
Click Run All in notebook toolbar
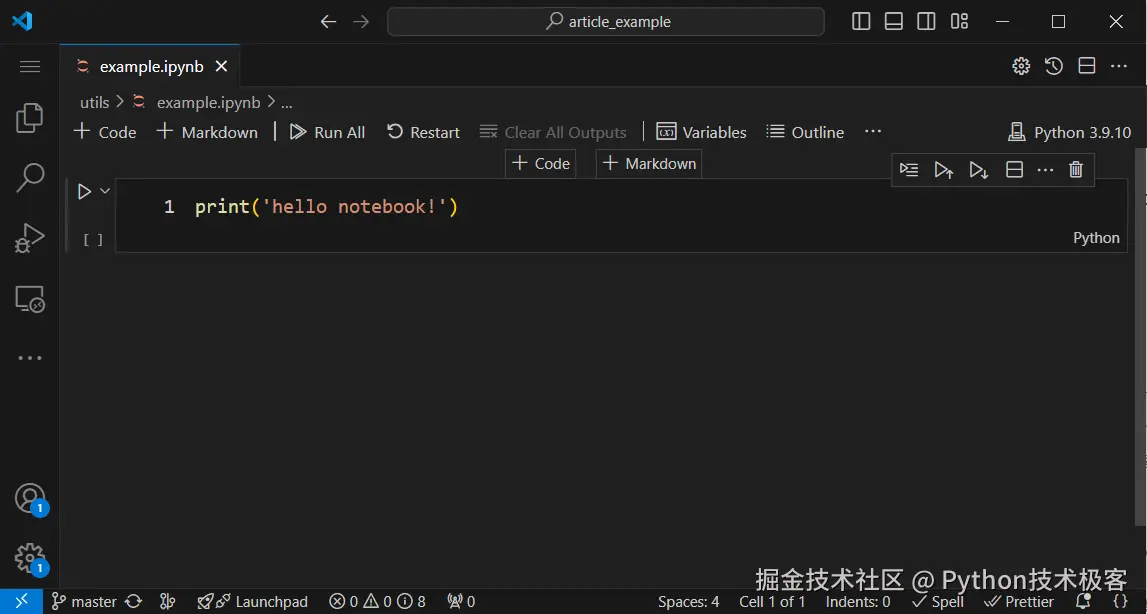point(327,132)
